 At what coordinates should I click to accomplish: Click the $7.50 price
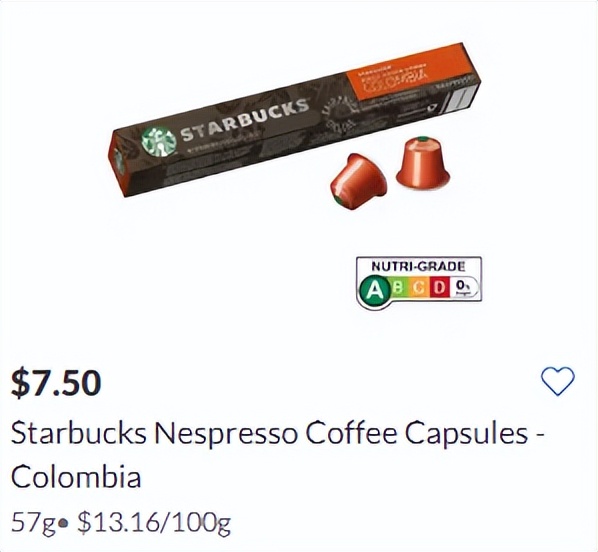point(56,382)
